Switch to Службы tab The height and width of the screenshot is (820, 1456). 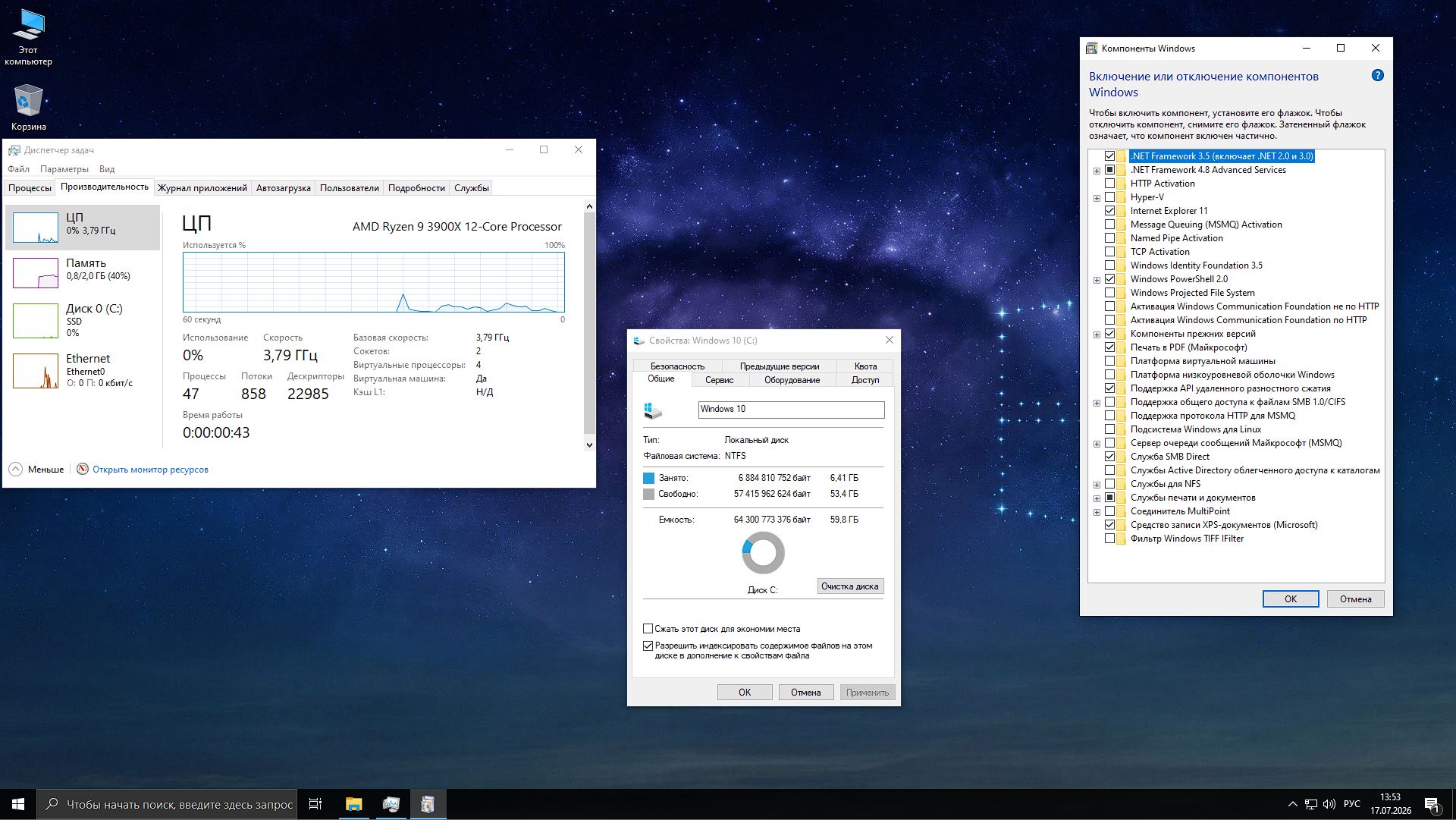(x=472, y=188)
